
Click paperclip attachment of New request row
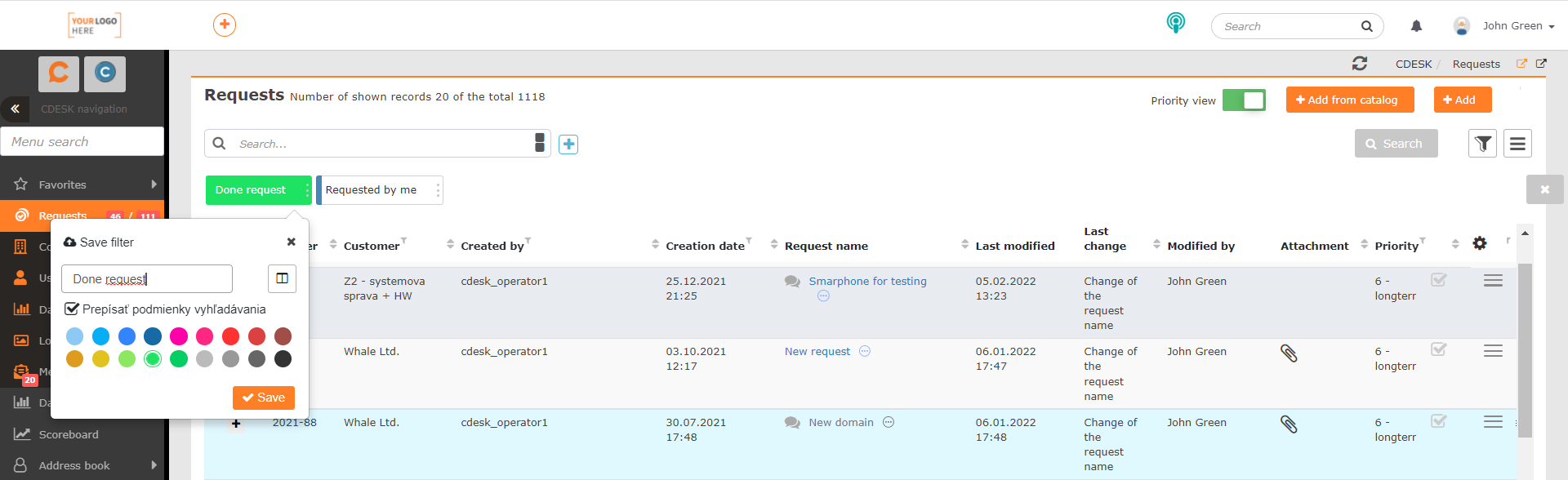pyautogui.click(x=1289, y=353)
